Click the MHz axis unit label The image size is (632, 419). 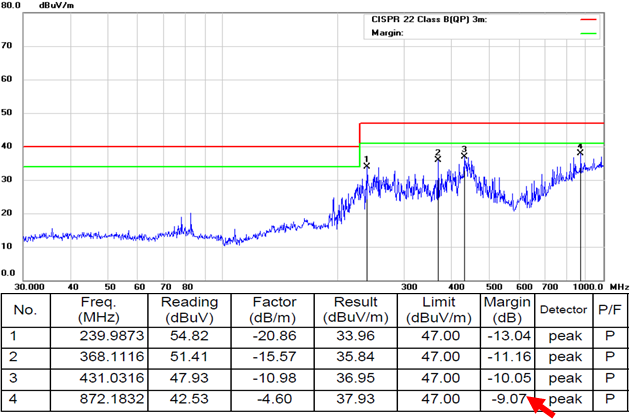tap(619, 287)
